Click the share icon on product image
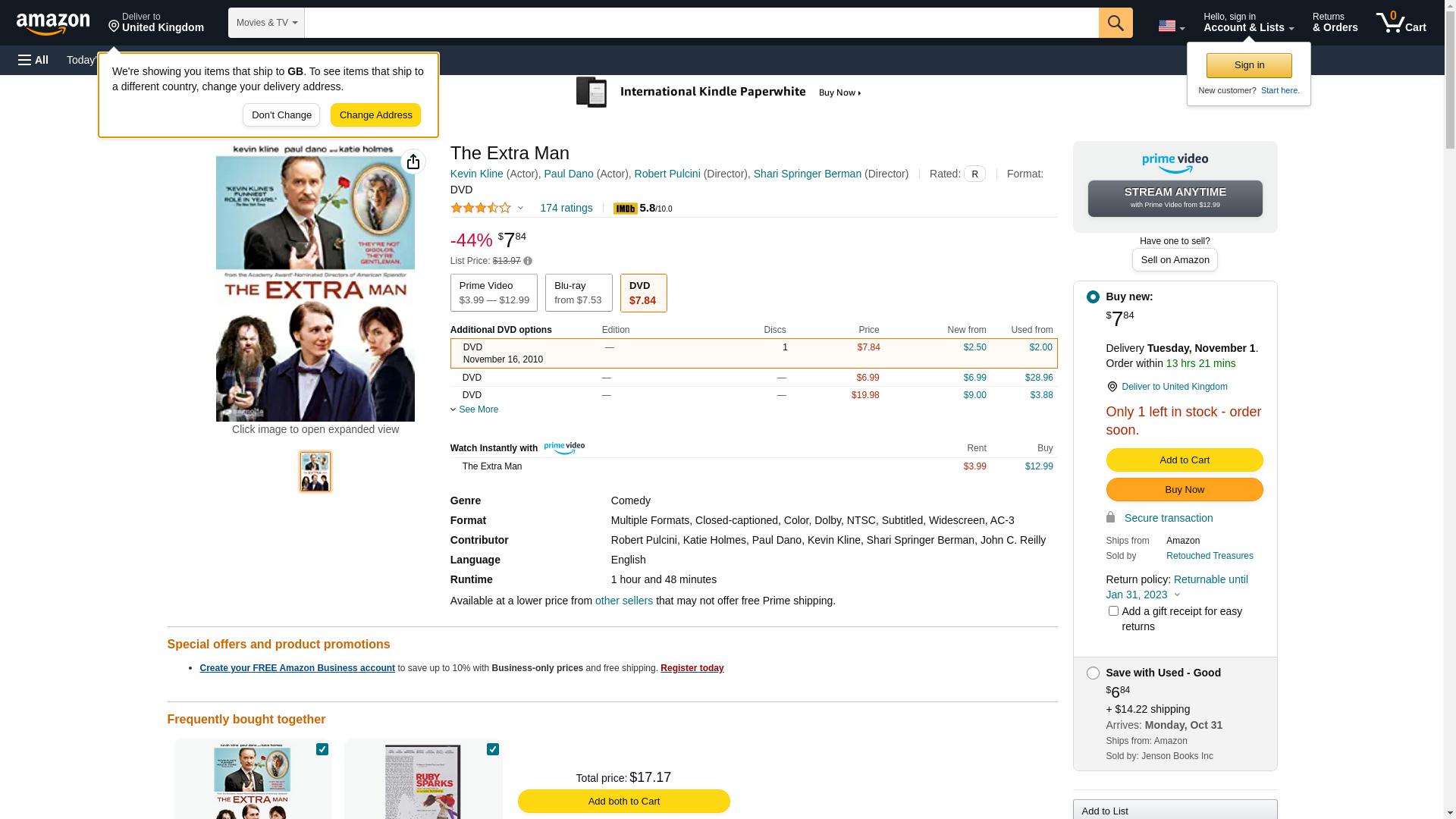The height and width of the screenshot is (819, 1456). 413,162
